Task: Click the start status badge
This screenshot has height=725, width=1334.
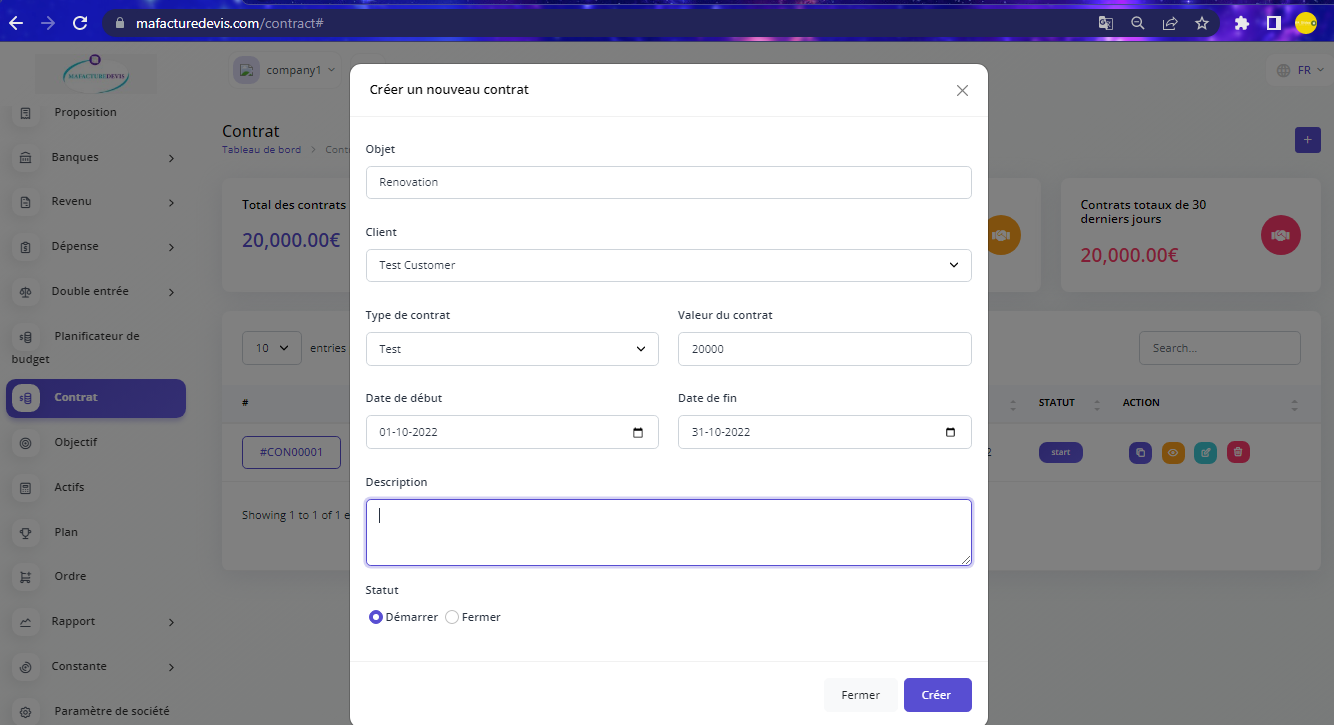Action: (x=1060, y=452)
